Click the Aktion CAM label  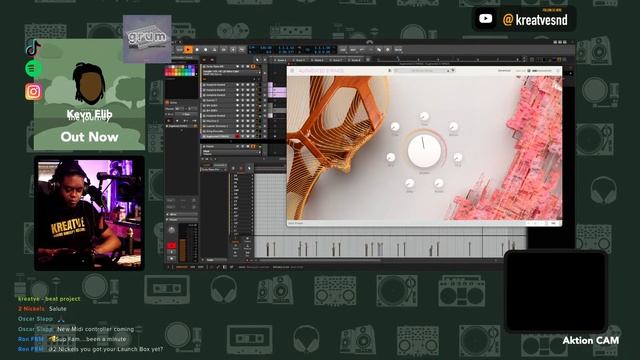[591, 340]
